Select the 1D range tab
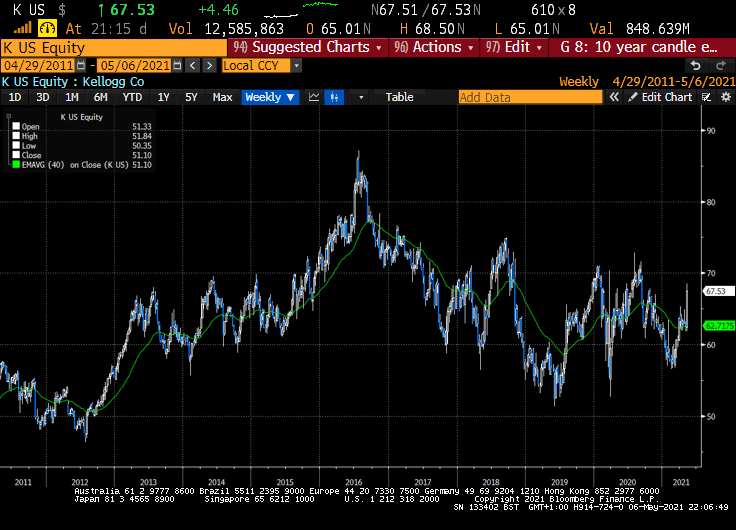 [x=15, y=97]
